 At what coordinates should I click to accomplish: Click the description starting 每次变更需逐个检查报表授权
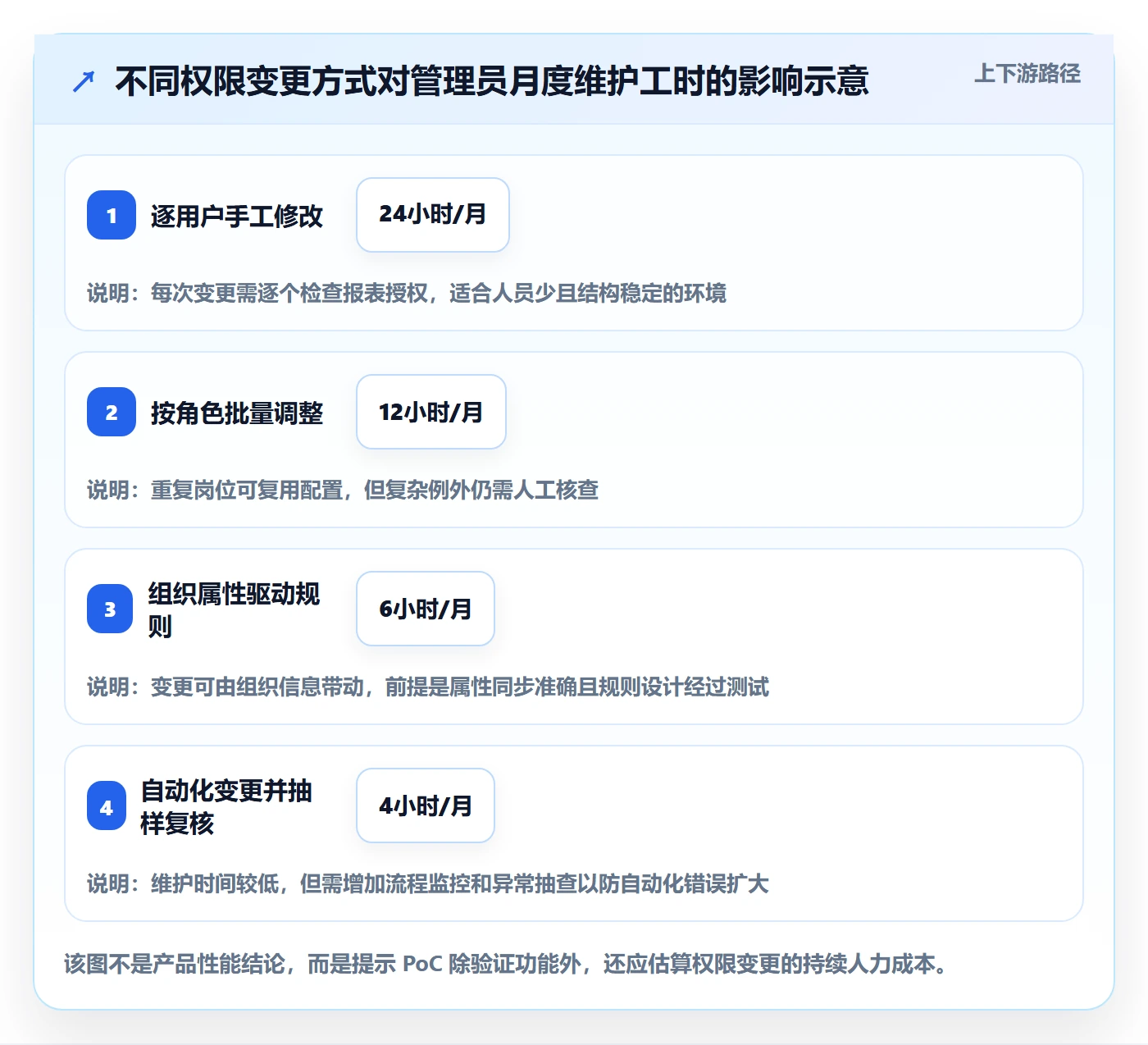[x=407, y=293]
